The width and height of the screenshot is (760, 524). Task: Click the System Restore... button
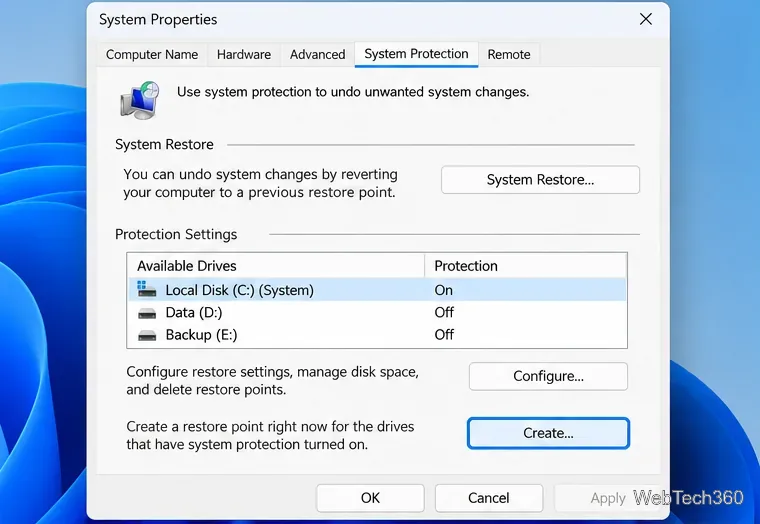pos(540,180)
